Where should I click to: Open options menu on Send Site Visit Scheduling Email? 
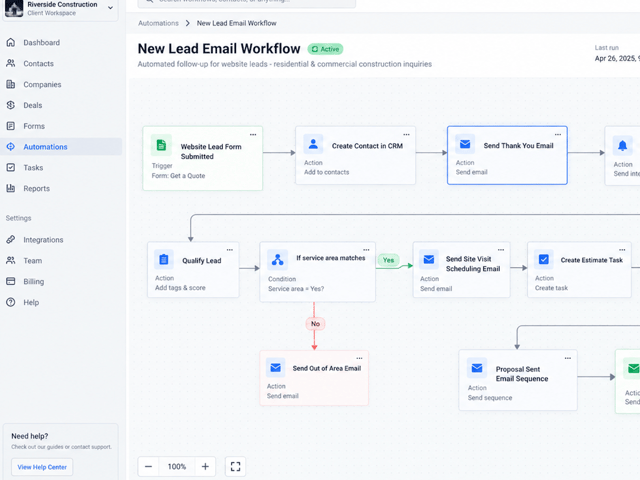[x=501, y=250]
